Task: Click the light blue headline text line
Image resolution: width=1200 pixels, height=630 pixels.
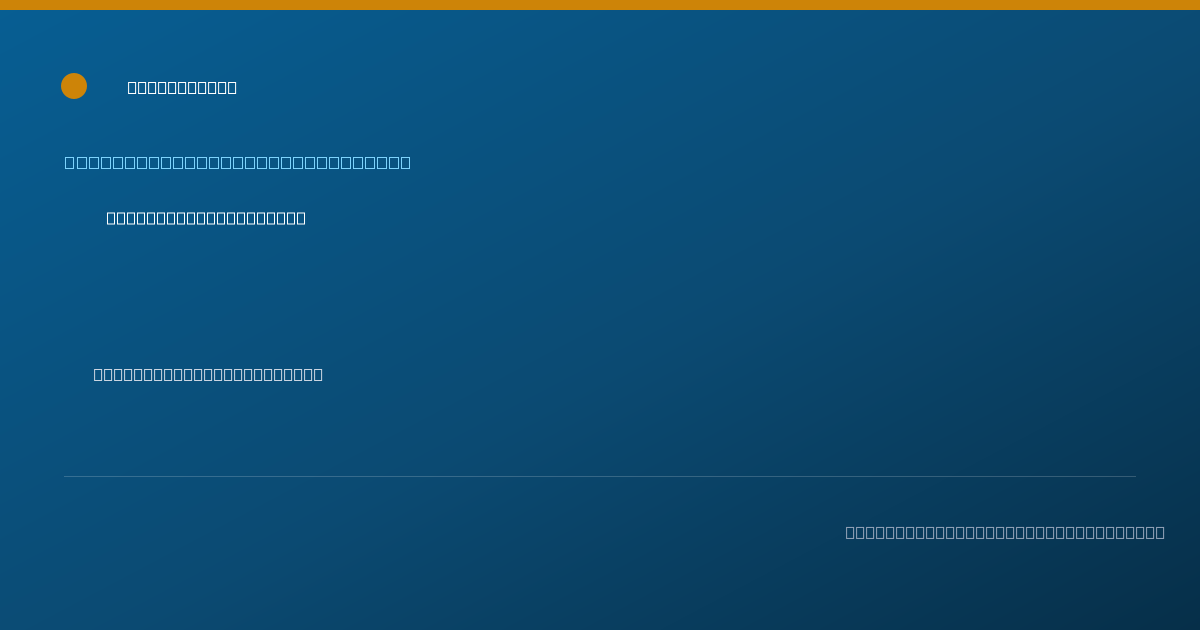Action: (238, 162)
